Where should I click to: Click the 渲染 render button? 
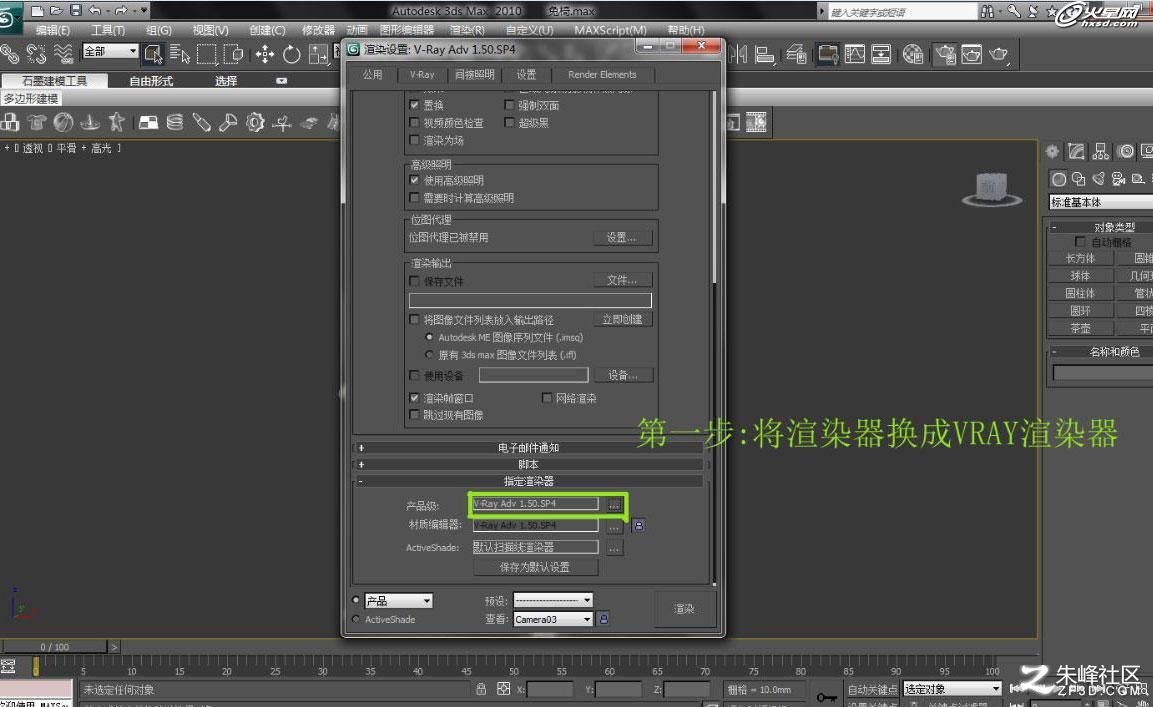684,609
